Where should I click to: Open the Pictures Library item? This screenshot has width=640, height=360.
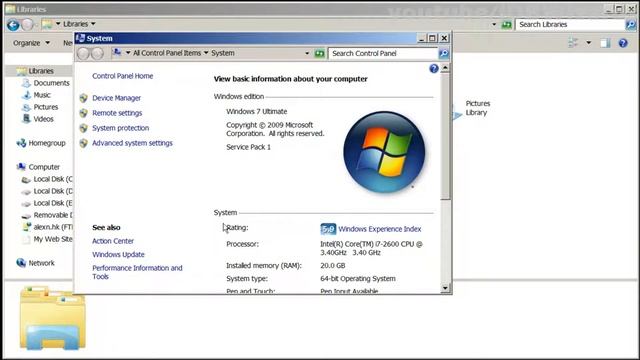[x=478, y=108]
